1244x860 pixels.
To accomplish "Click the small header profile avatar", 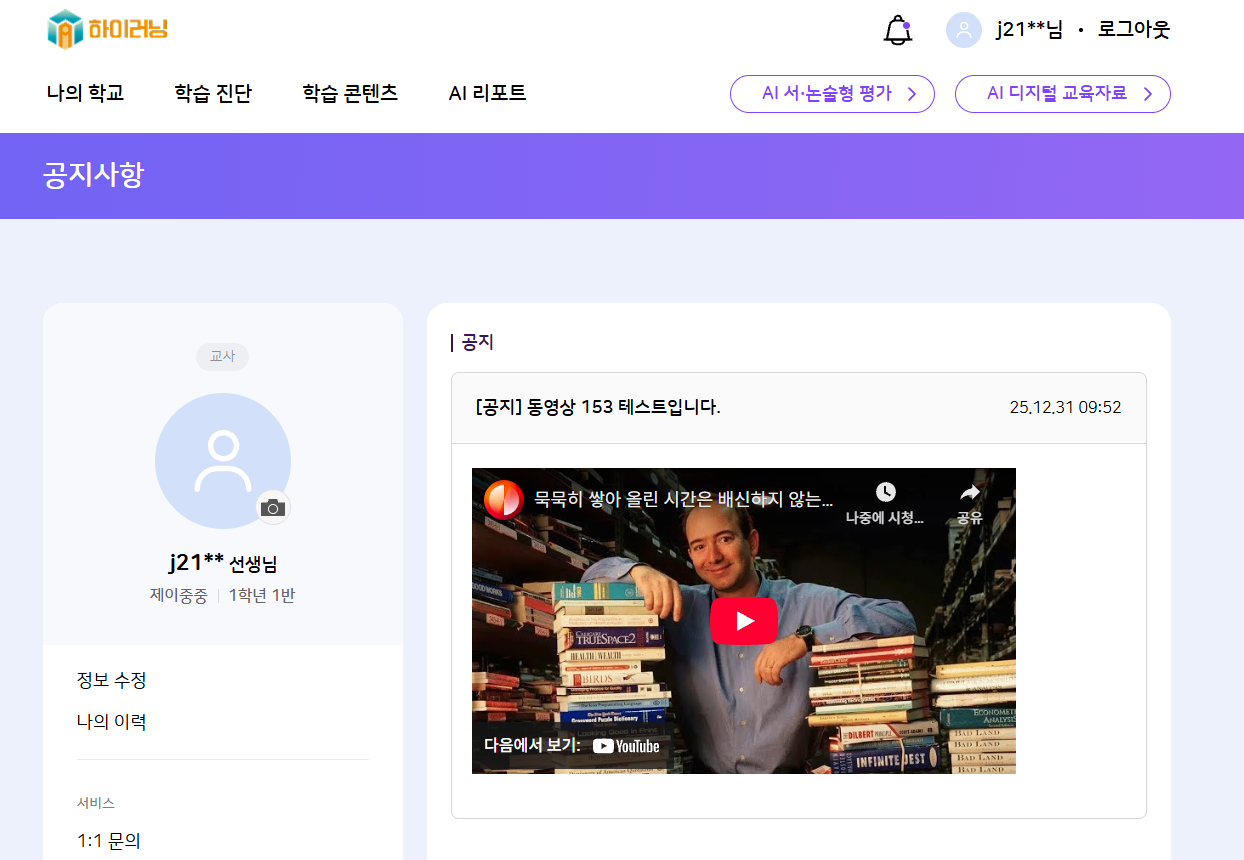I will [x=963, y=30].
